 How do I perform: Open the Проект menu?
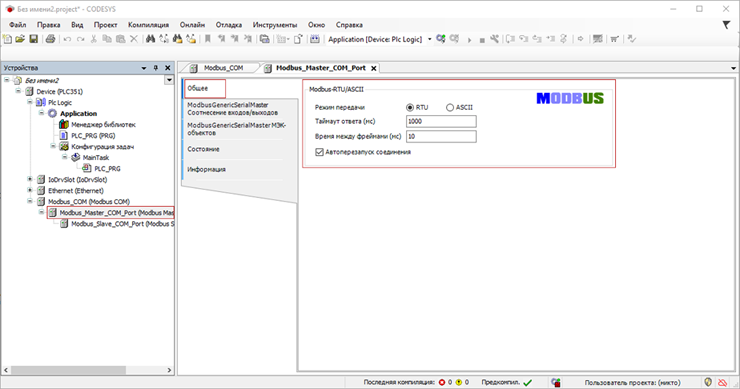click(105, 25)
